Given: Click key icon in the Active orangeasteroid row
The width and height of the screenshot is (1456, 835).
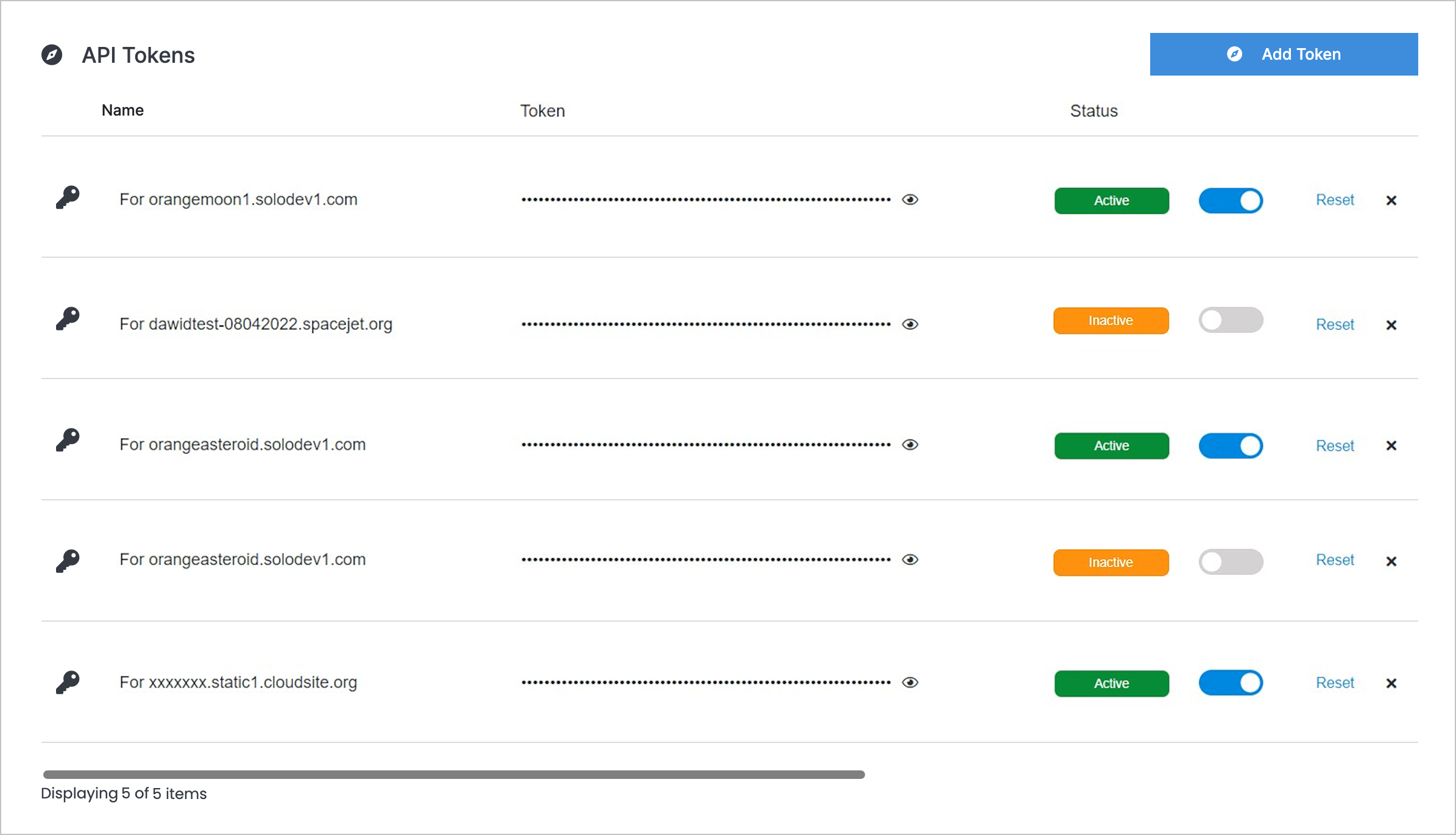Looking at the screenshot, I should (x=68, y=440).
